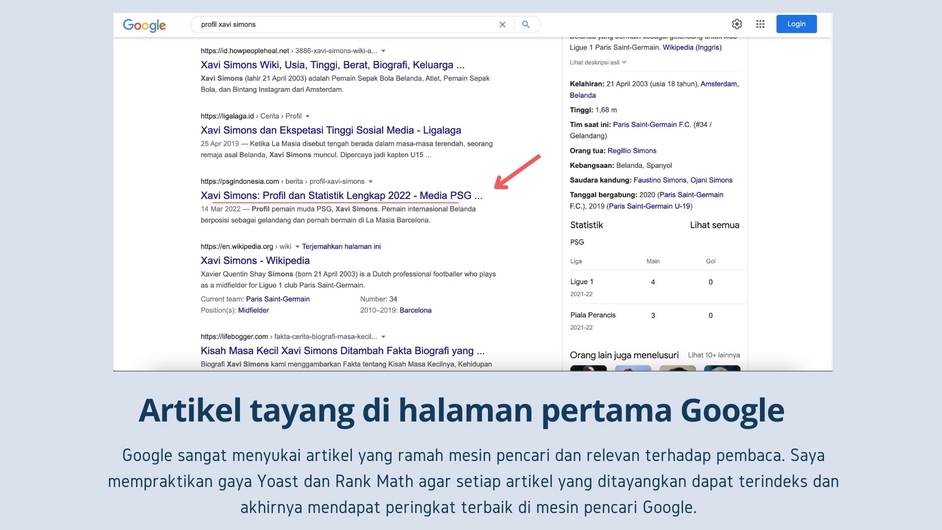The height and width of the screenshot is (530, 942).
Task: Click 'Midfielder' position link
Action: pyautogui.click(x=254, y=310)
